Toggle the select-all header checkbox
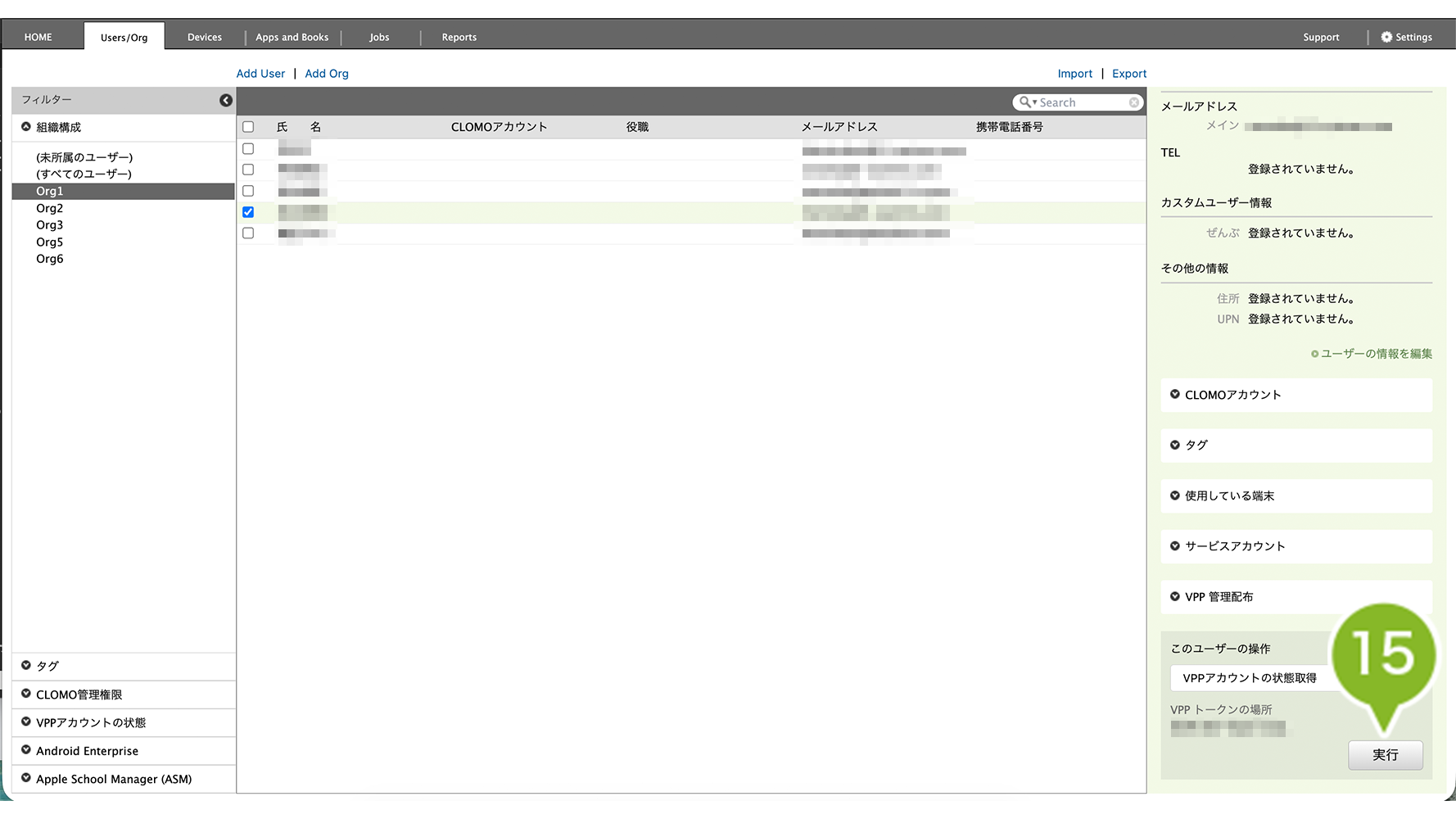The height and width of the screenshot is (819, 1456). tap(248, 127)
